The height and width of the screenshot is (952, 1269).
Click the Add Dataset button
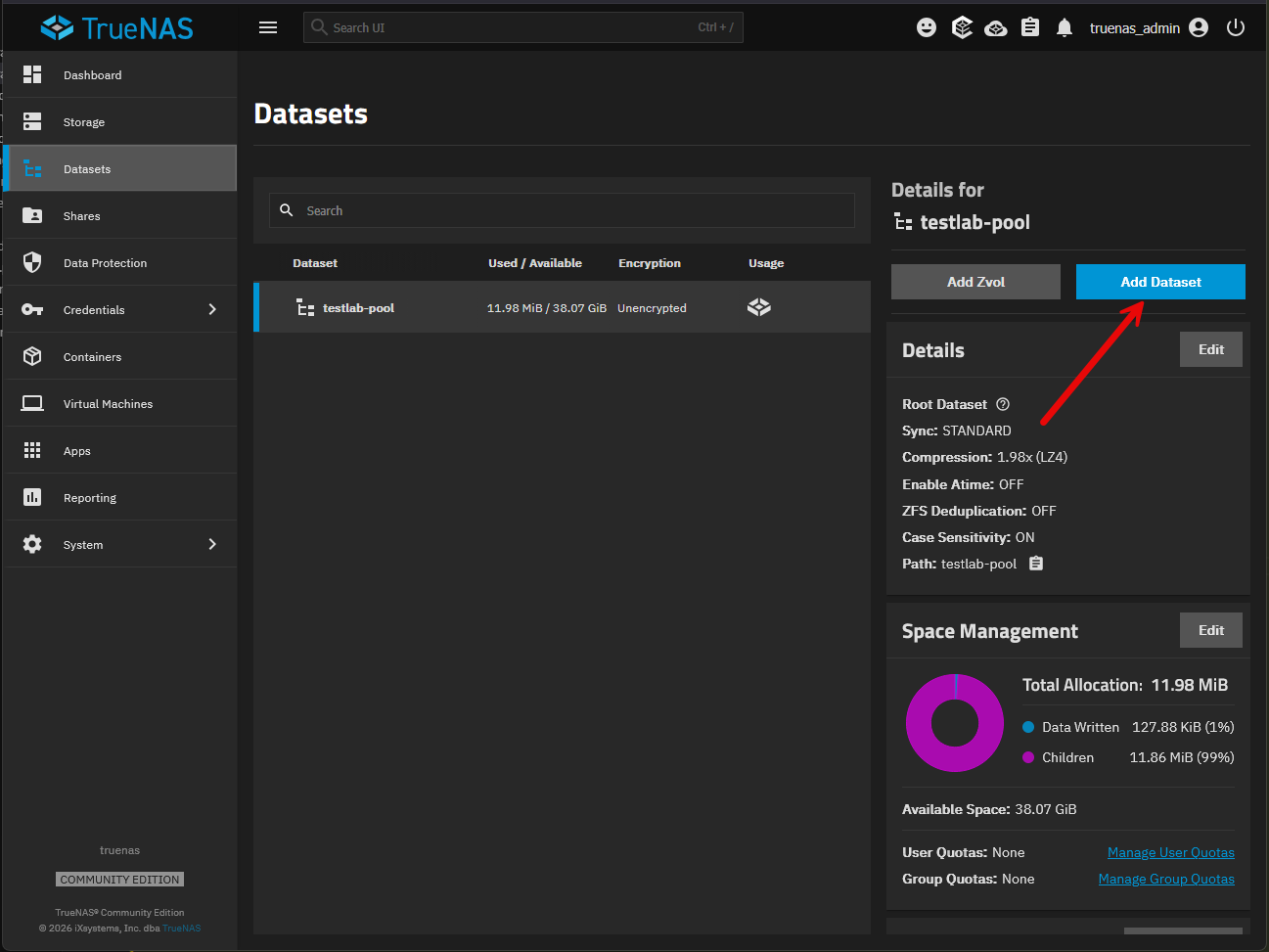[x=1160, y=282]
